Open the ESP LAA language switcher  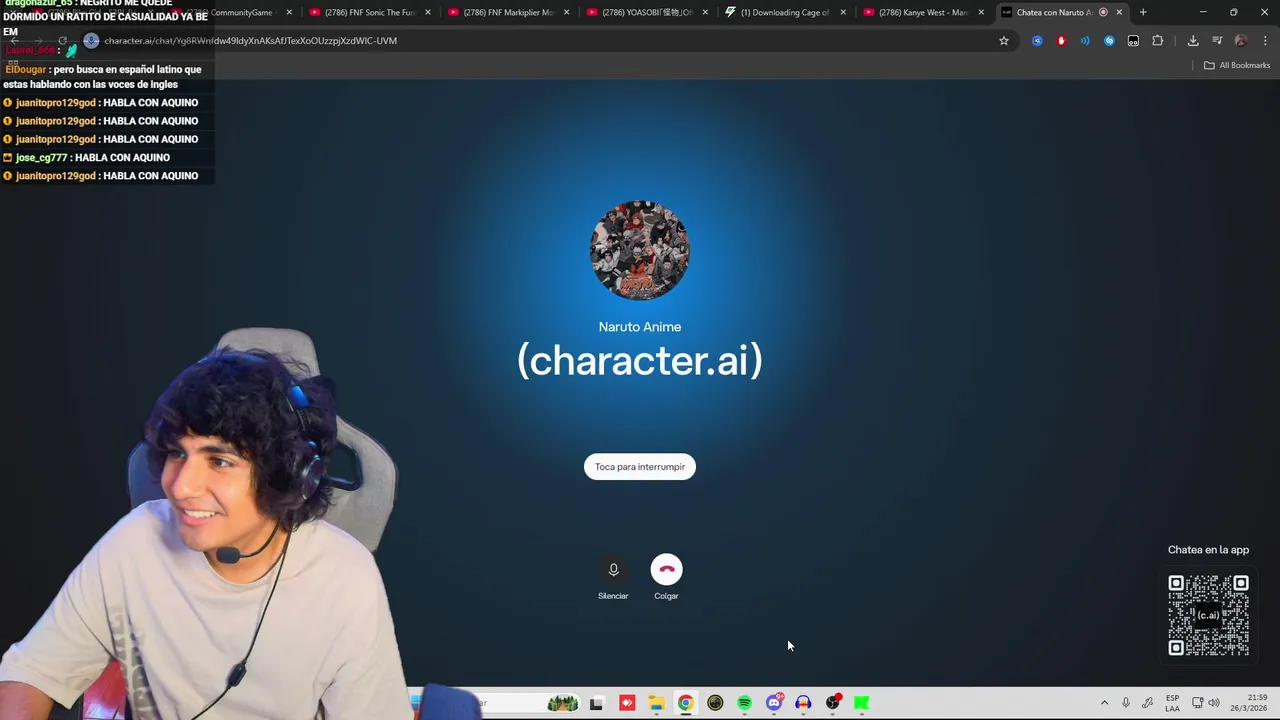tap(1172, 703)
